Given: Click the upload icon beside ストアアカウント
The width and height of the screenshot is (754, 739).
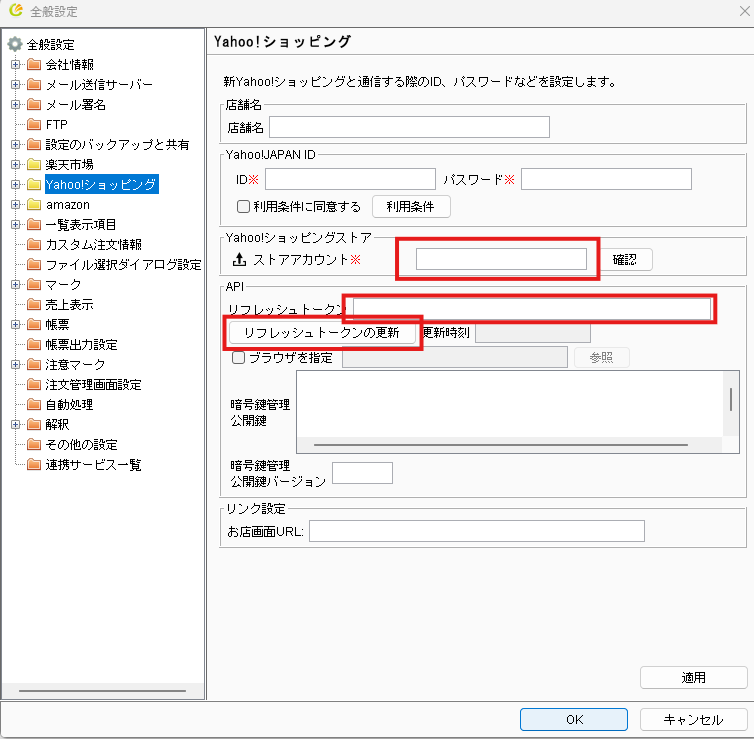Looking at the screenshot, I should (239, 260).
